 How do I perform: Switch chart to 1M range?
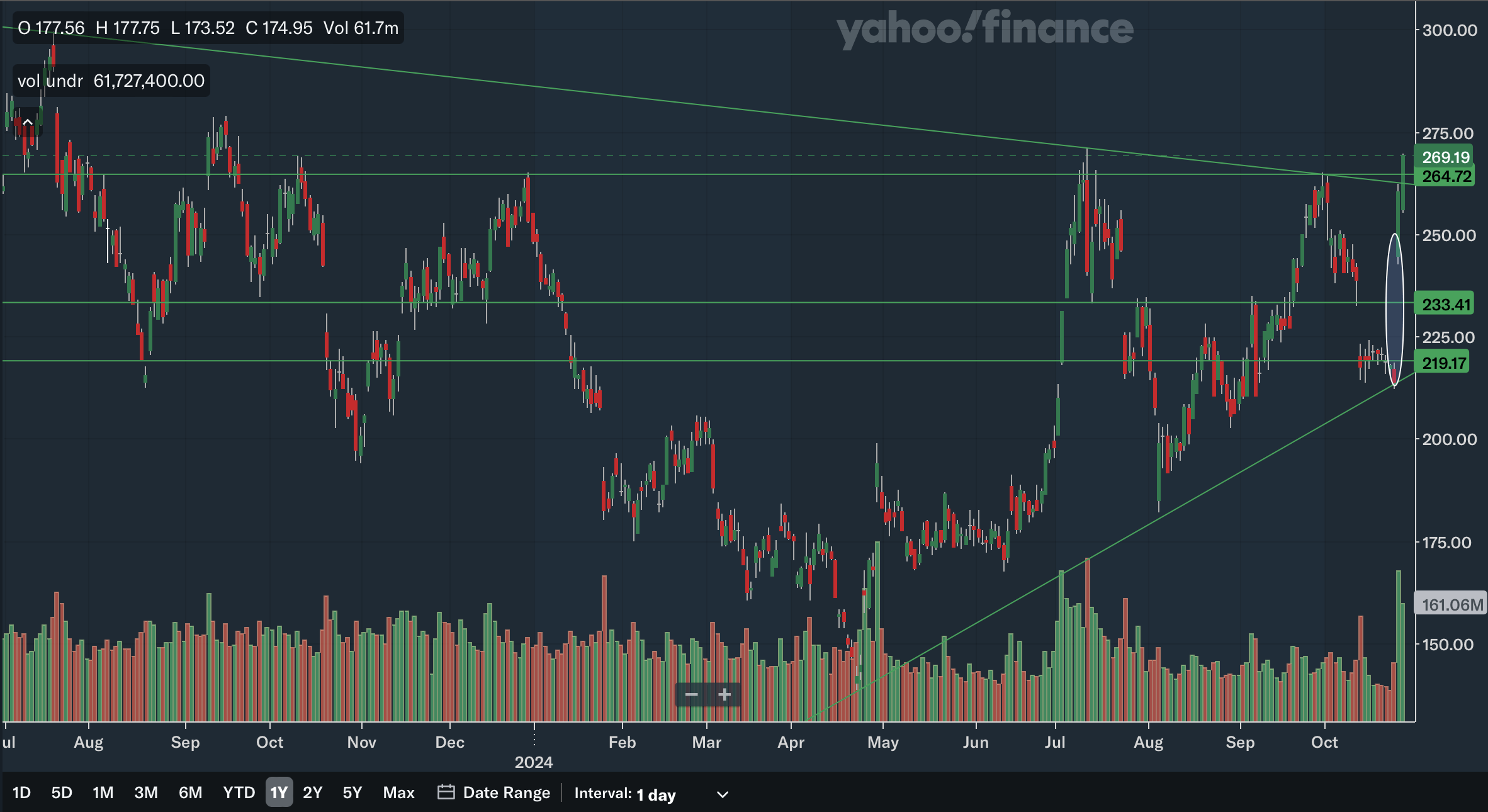click(103, 792)
